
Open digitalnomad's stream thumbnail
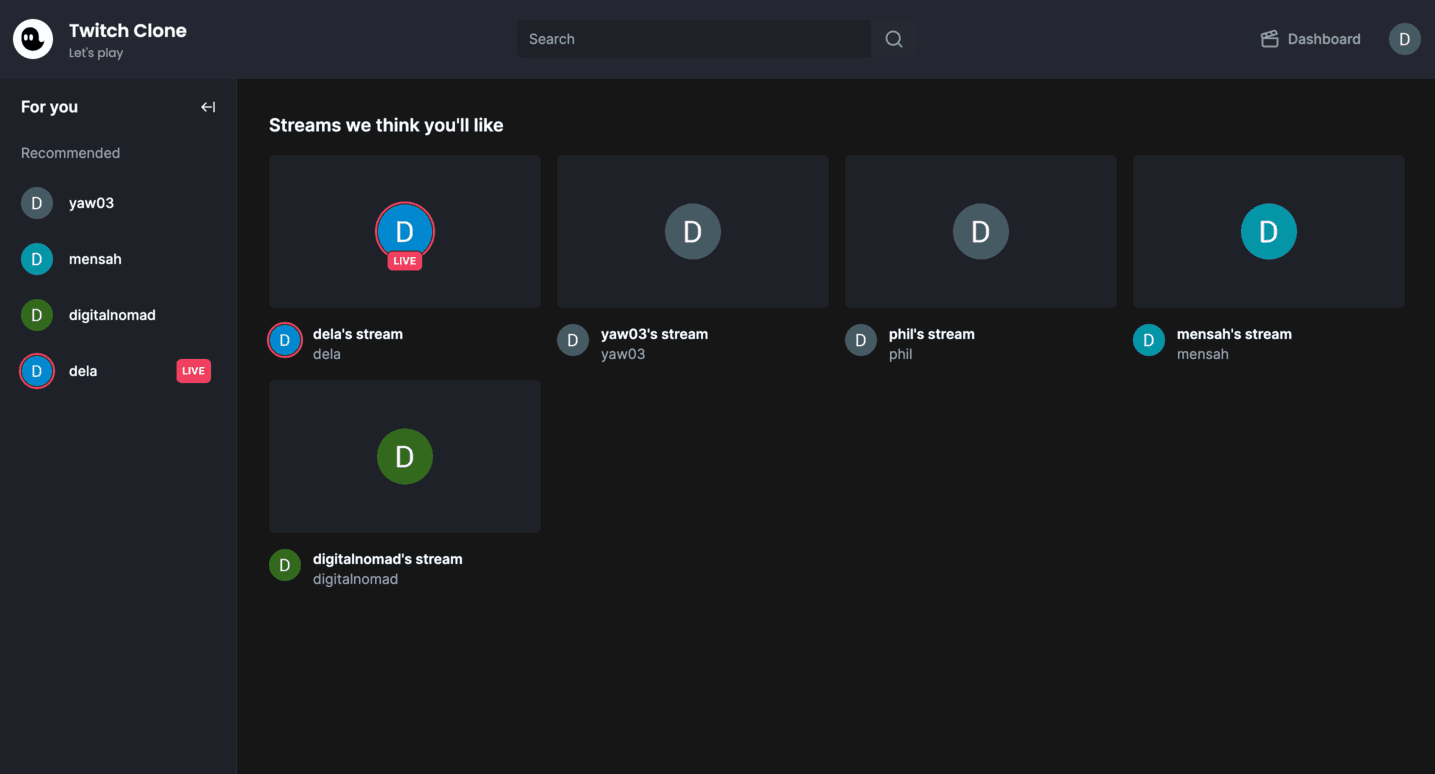click(405, 456)
